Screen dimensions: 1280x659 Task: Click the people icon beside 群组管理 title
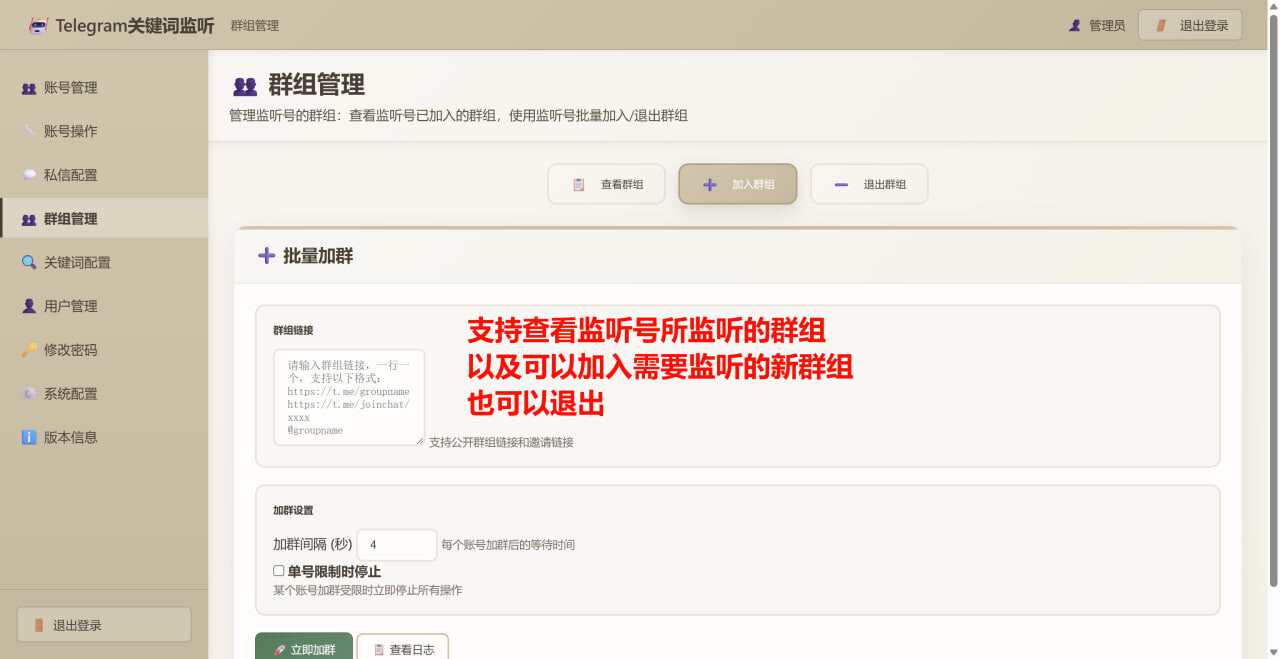245,86
